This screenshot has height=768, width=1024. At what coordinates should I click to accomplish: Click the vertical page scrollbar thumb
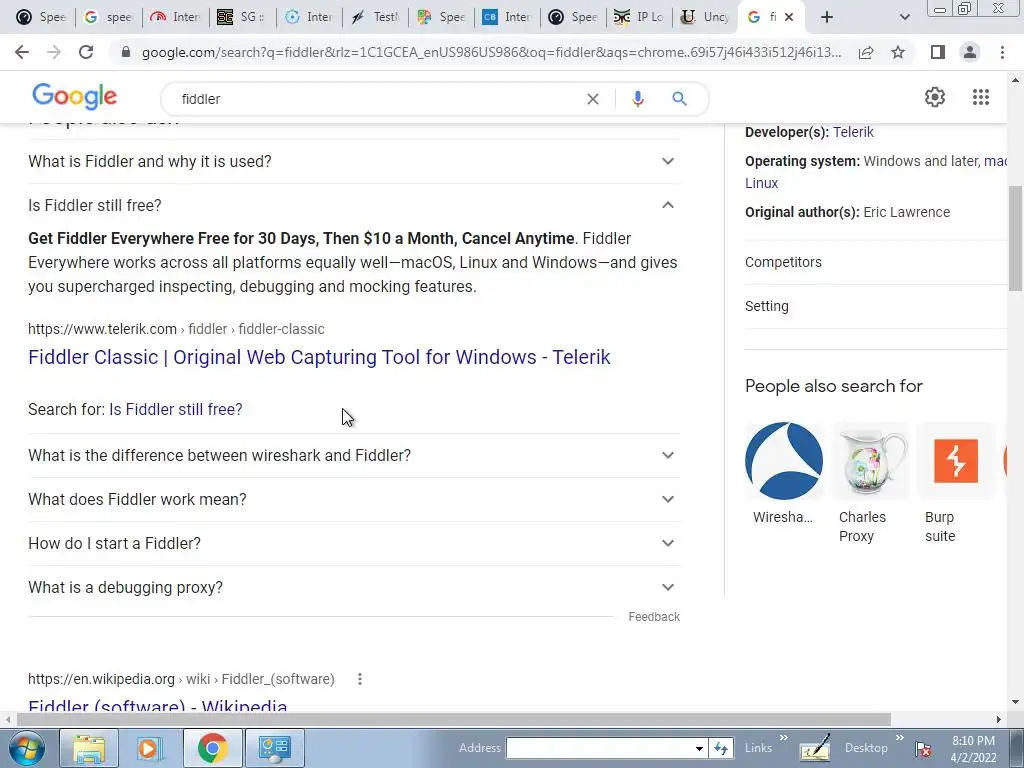(x=1016, y=238)
